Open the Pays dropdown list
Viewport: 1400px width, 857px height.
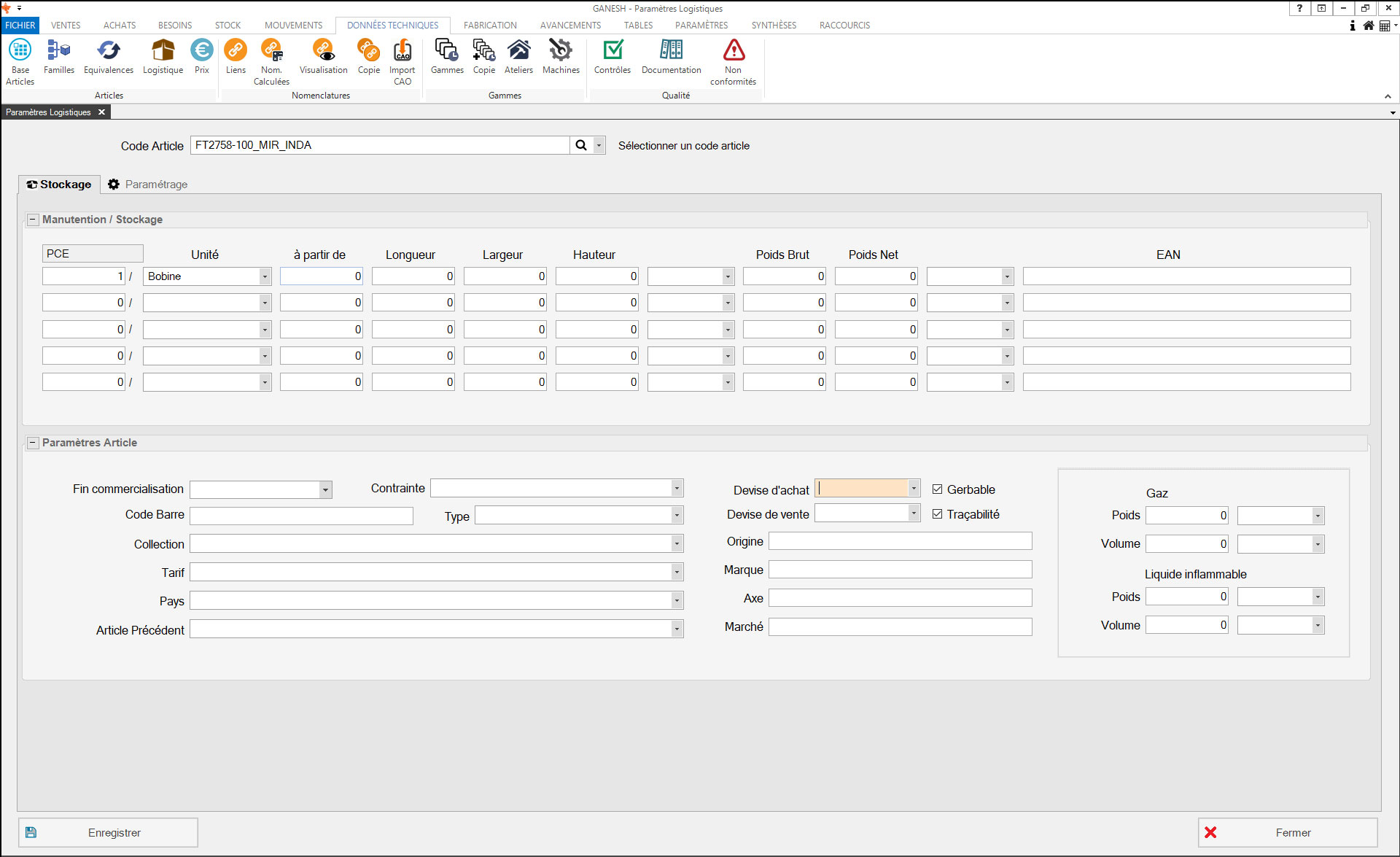tap(677, 601)
